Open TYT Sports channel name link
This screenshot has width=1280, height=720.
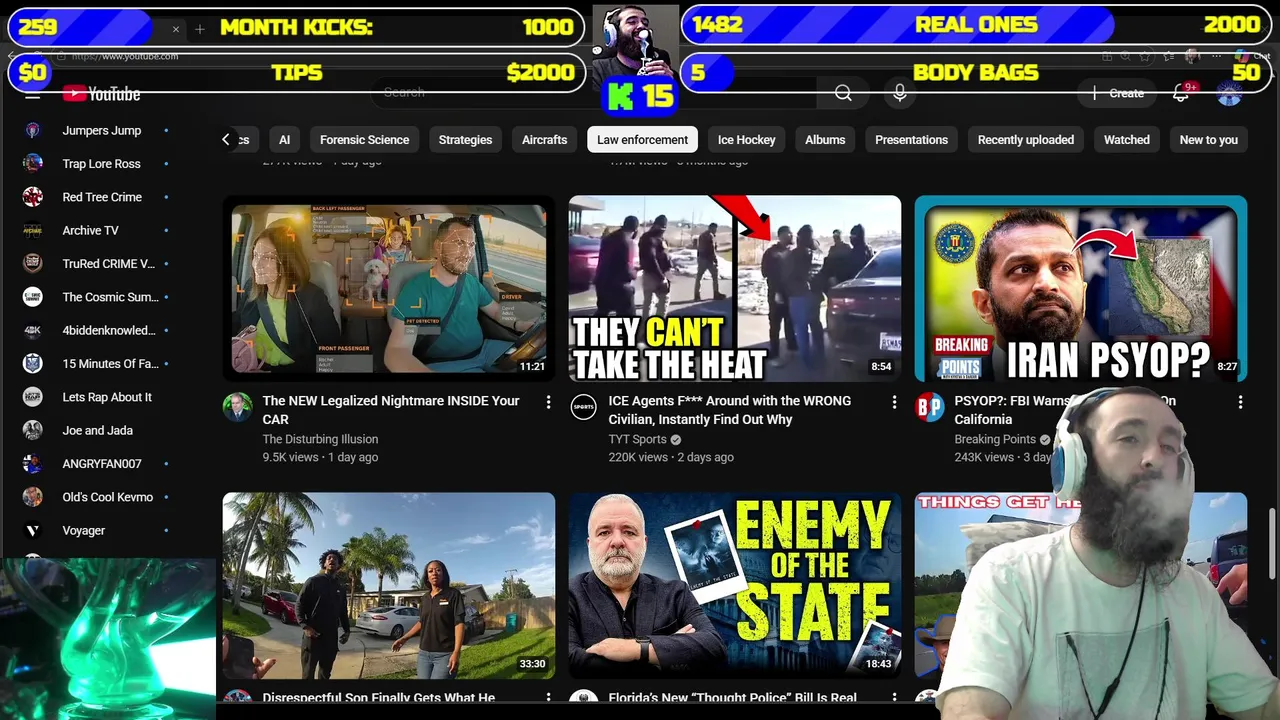637,439
